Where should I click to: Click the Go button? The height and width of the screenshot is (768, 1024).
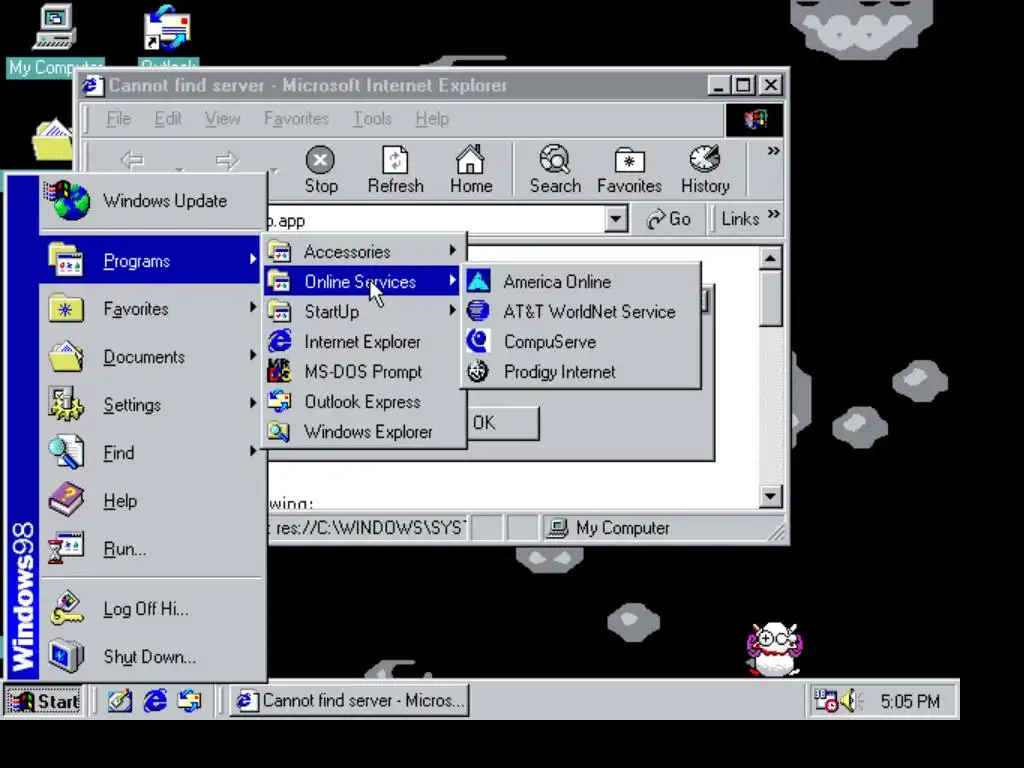[x=669, y=219]
